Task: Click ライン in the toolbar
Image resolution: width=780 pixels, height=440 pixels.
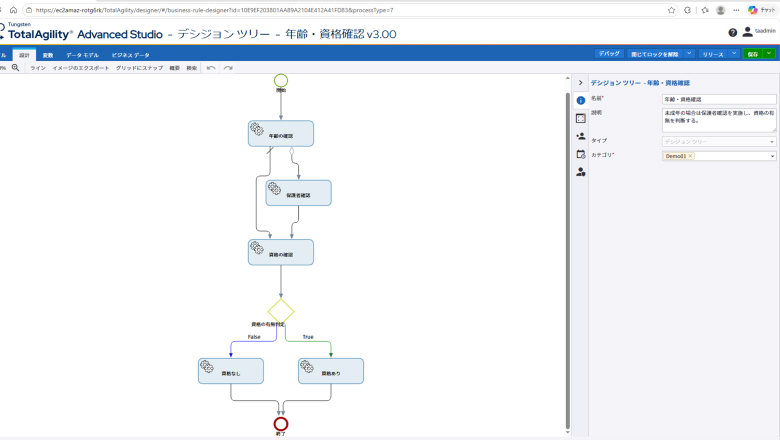Action: click(x=38, y=68)
